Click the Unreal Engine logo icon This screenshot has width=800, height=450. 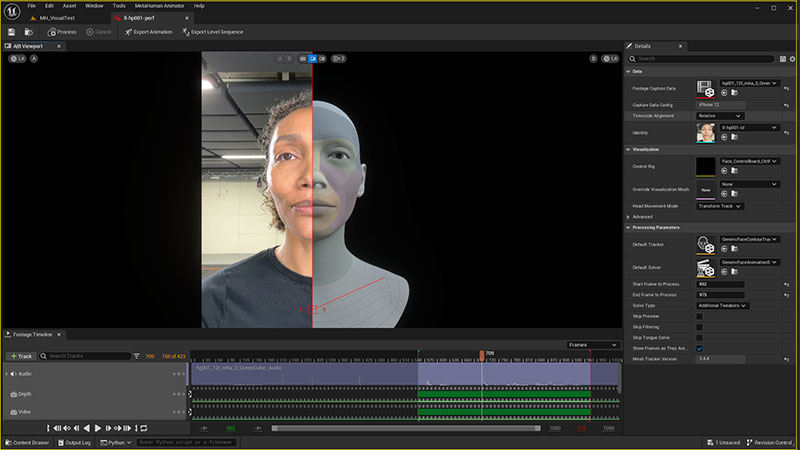click(x=11, y=11)
